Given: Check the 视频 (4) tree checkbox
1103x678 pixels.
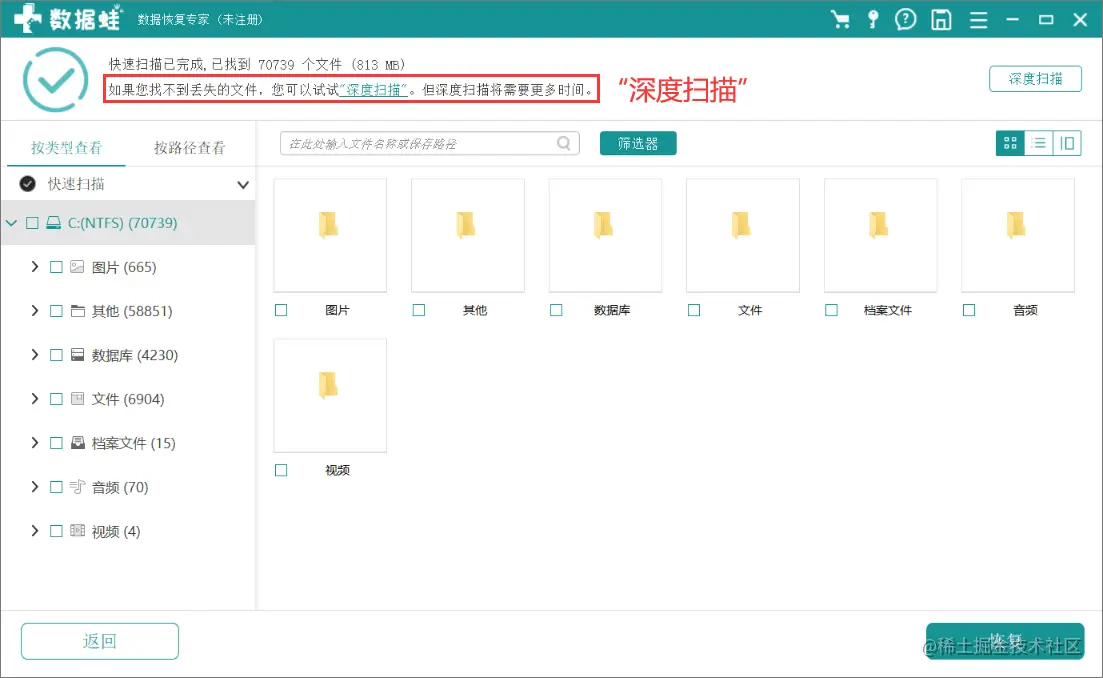Looking at the screenshot, I should pos(56,531).
